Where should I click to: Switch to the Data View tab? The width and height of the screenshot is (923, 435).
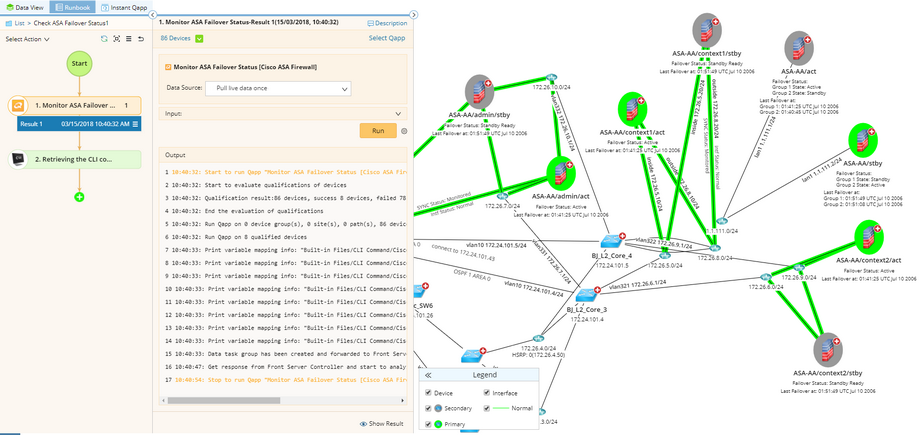tap(25, 8)
